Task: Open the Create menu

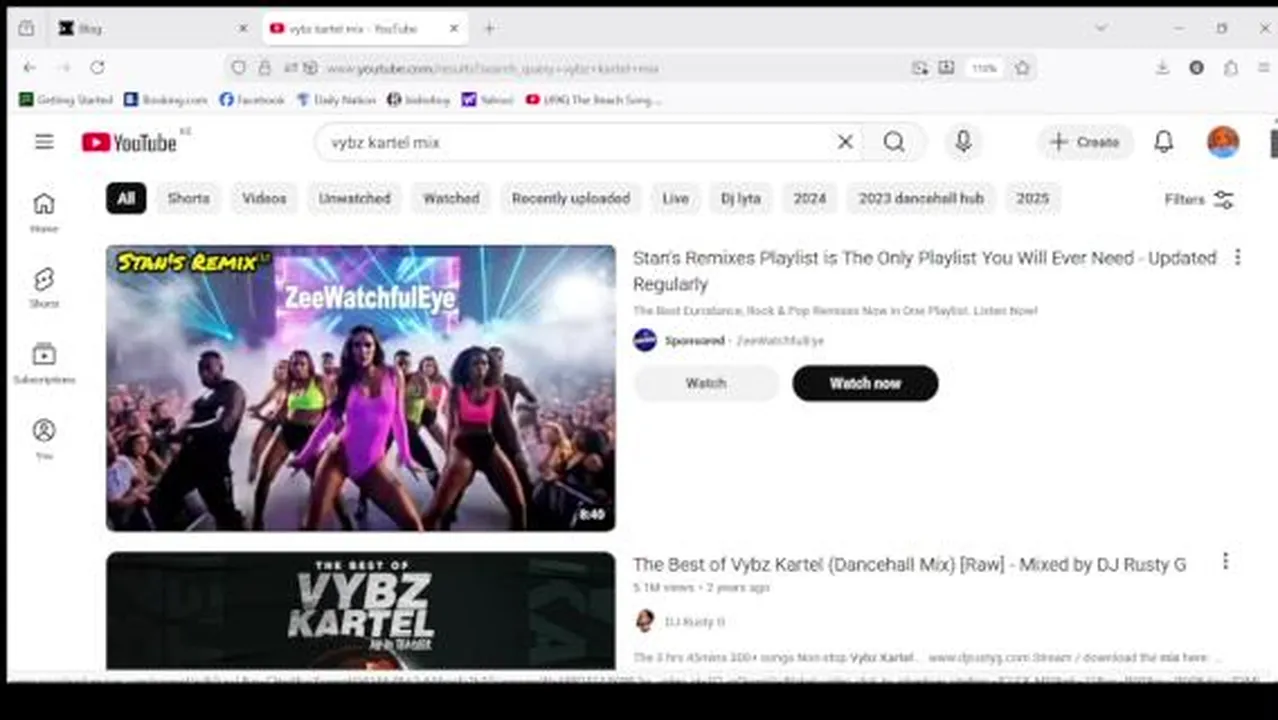Action: pyautogui.click(x=1085, y=142)
